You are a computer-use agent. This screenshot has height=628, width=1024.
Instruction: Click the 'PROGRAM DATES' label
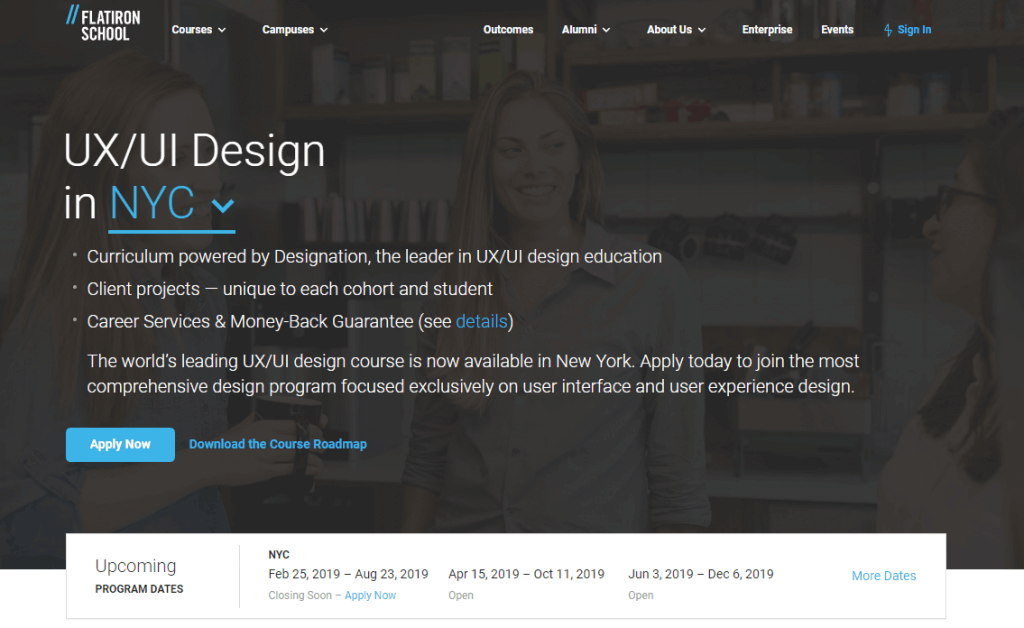click(x=139, y=589)
